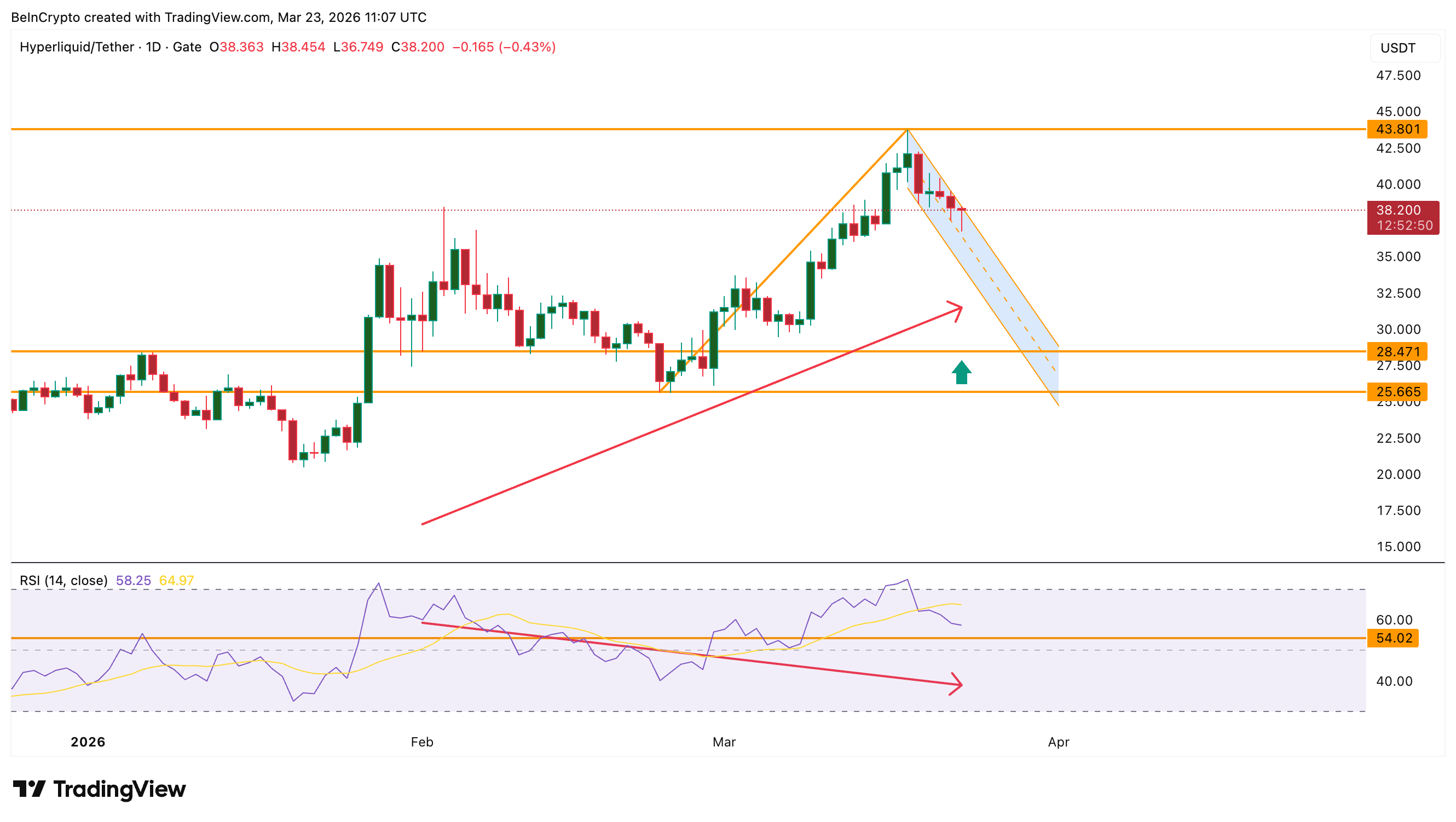Click the Mar date axis label

(724, 742)
